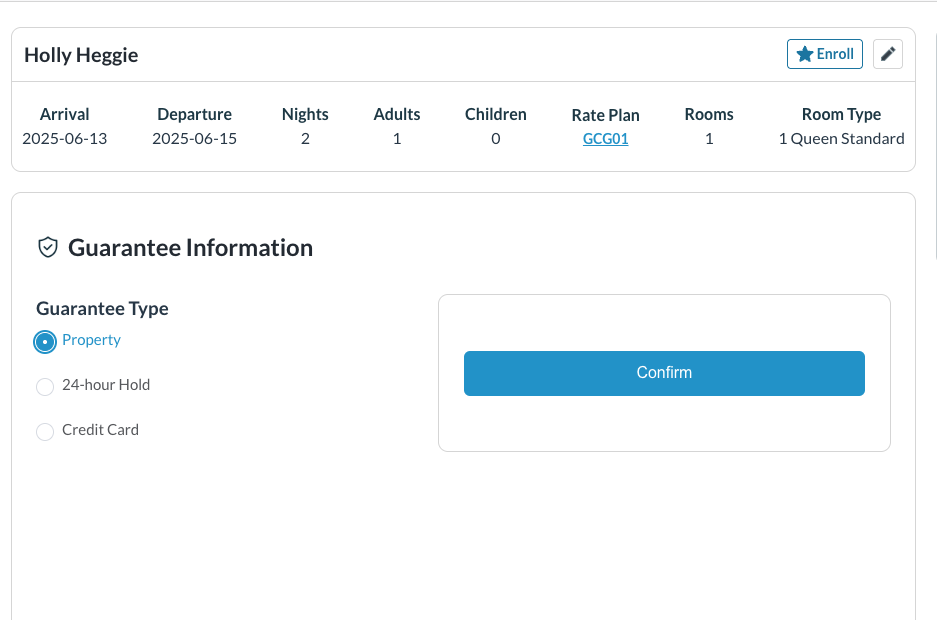The width and height of the screenshot is (937, 620).
Task: Choose 24-hour Hold as guarantee type
Action: coord(44,386)
